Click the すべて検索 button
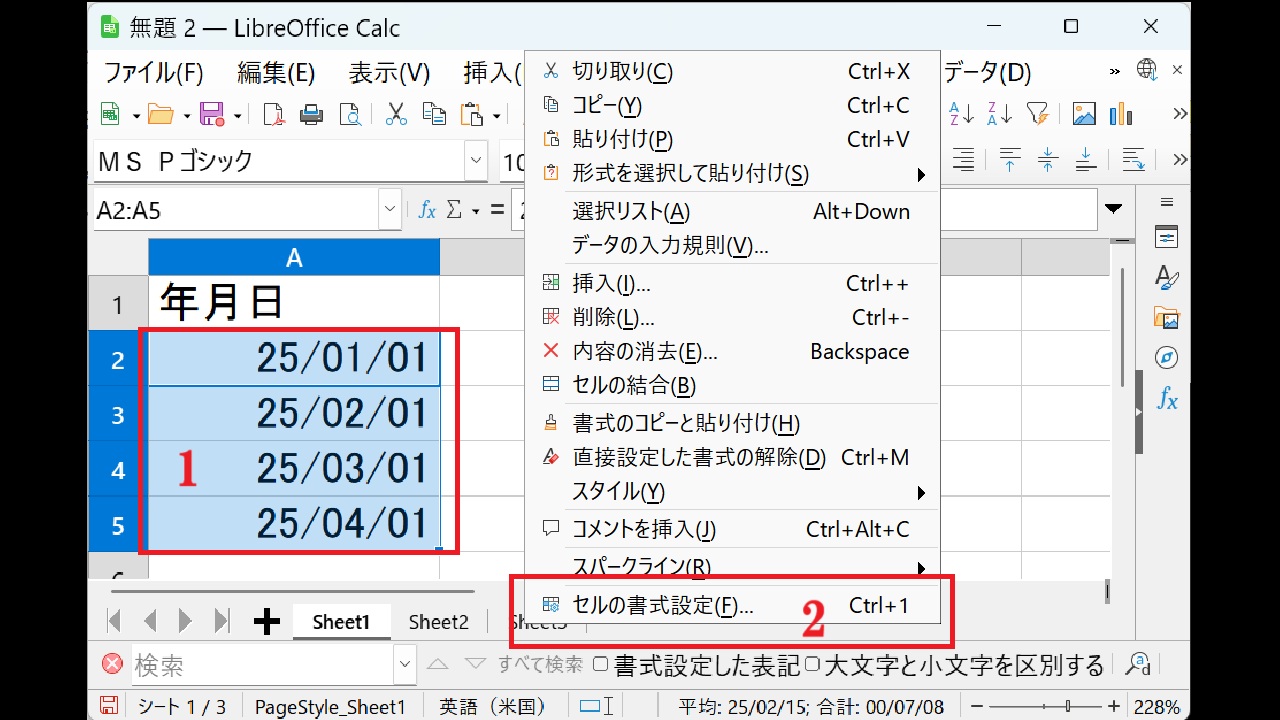Screen dimensions: 1280x720 coord(540,664)
